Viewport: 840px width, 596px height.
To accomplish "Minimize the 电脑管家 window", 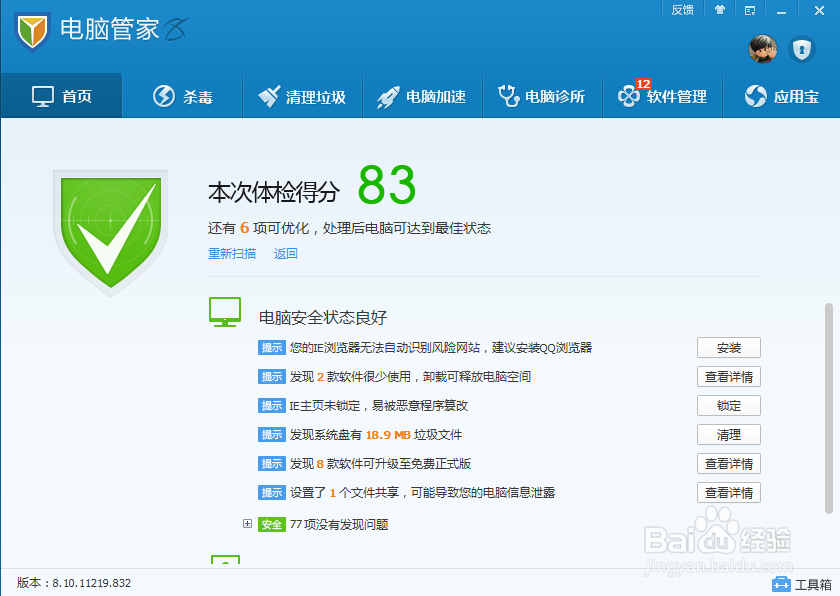I will coord(781,11).
